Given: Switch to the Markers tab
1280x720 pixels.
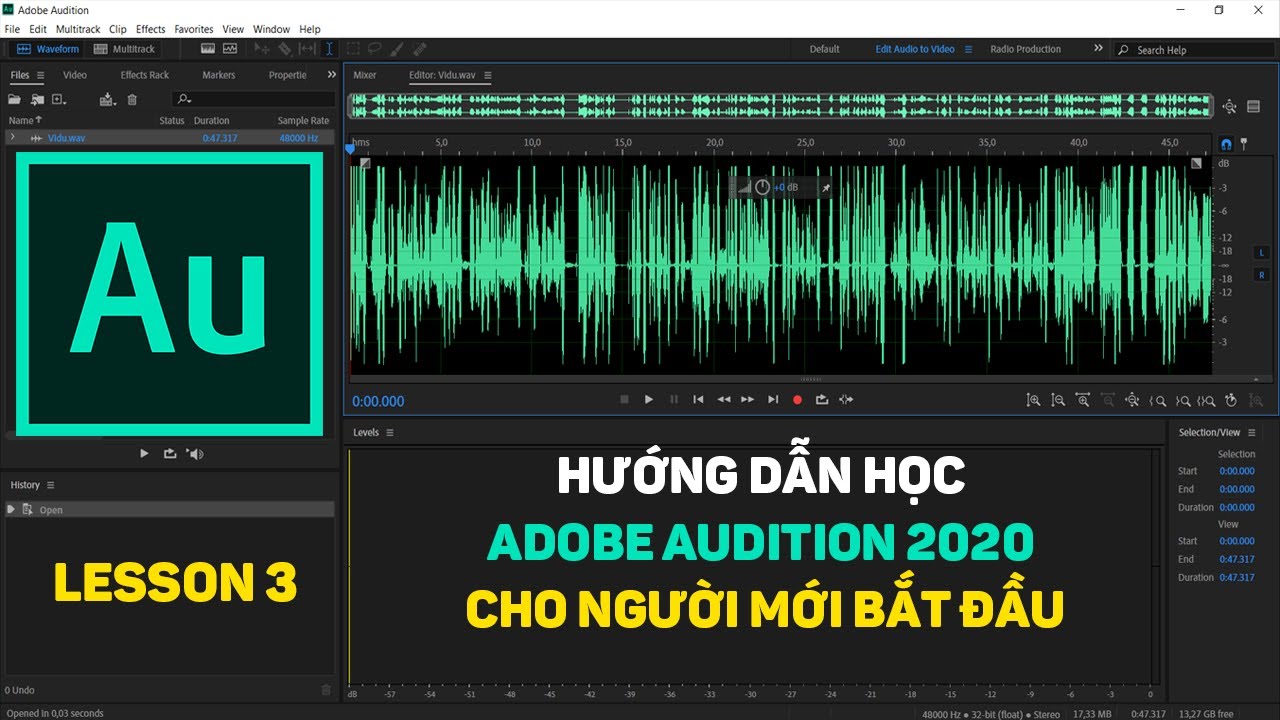Looking at the screenshot, I should click(x=219, y=75).
